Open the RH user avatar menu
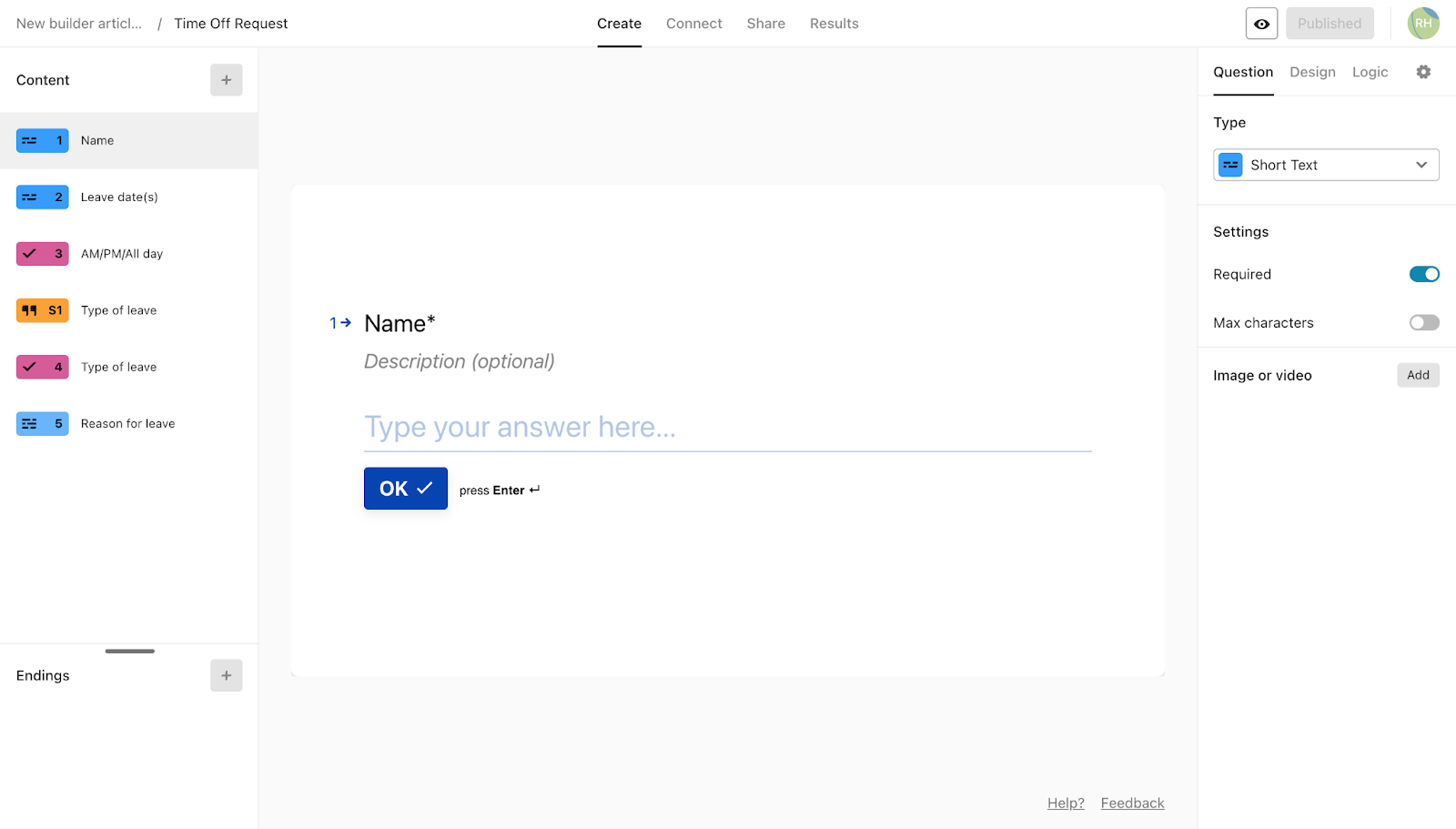This screenshot has height=829, width=1456. (1423, 24)
